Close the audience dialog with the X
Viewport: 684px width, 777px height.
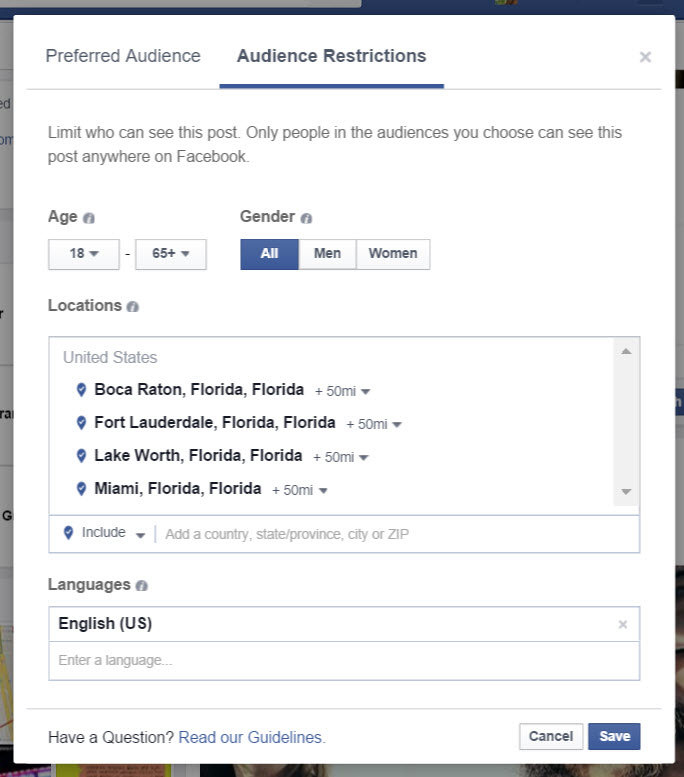tap(645, 57)
